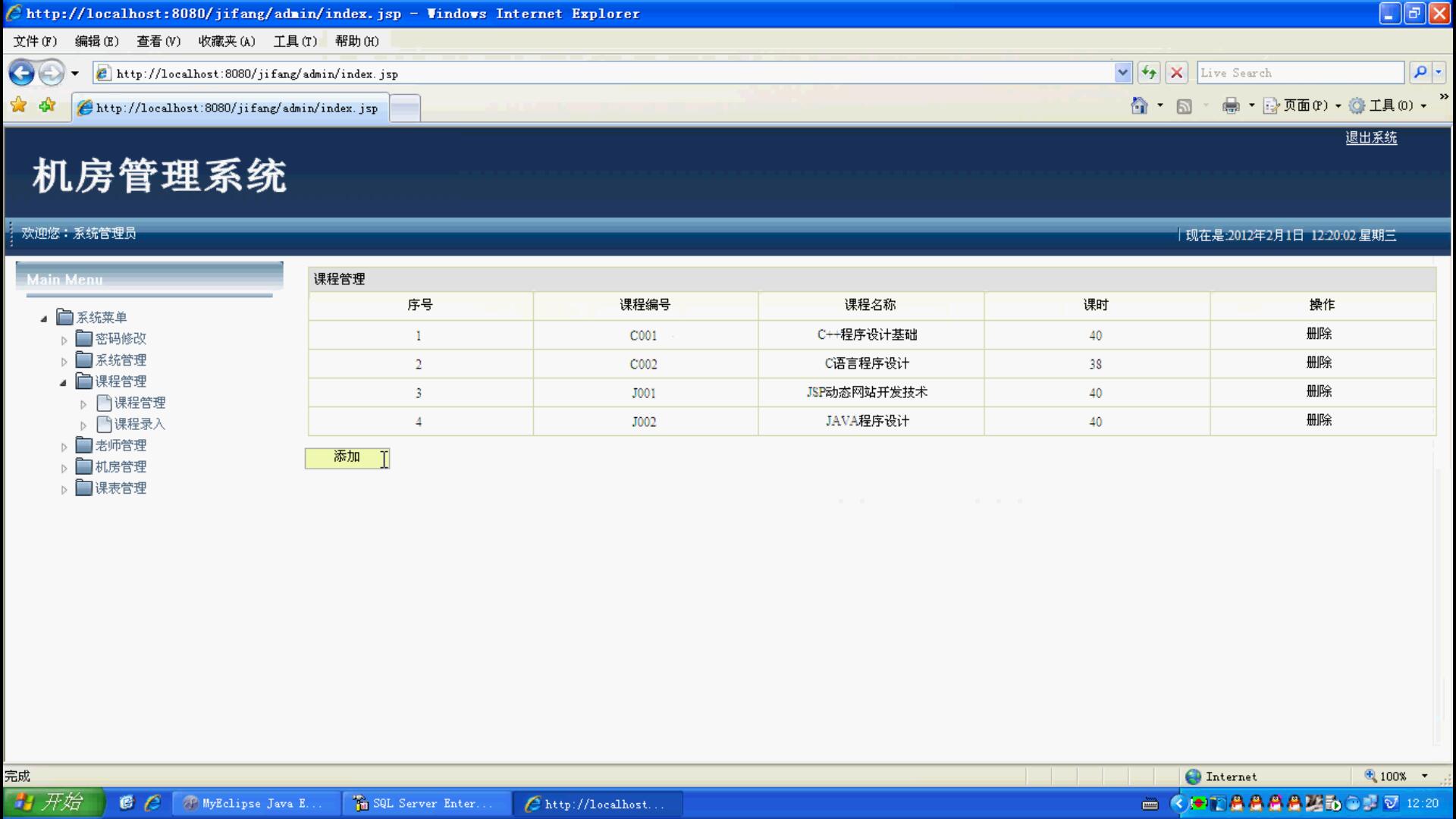Open the 编辑(E) menu
Viewport: 1456px width, 819px height.
pos(96,41)
